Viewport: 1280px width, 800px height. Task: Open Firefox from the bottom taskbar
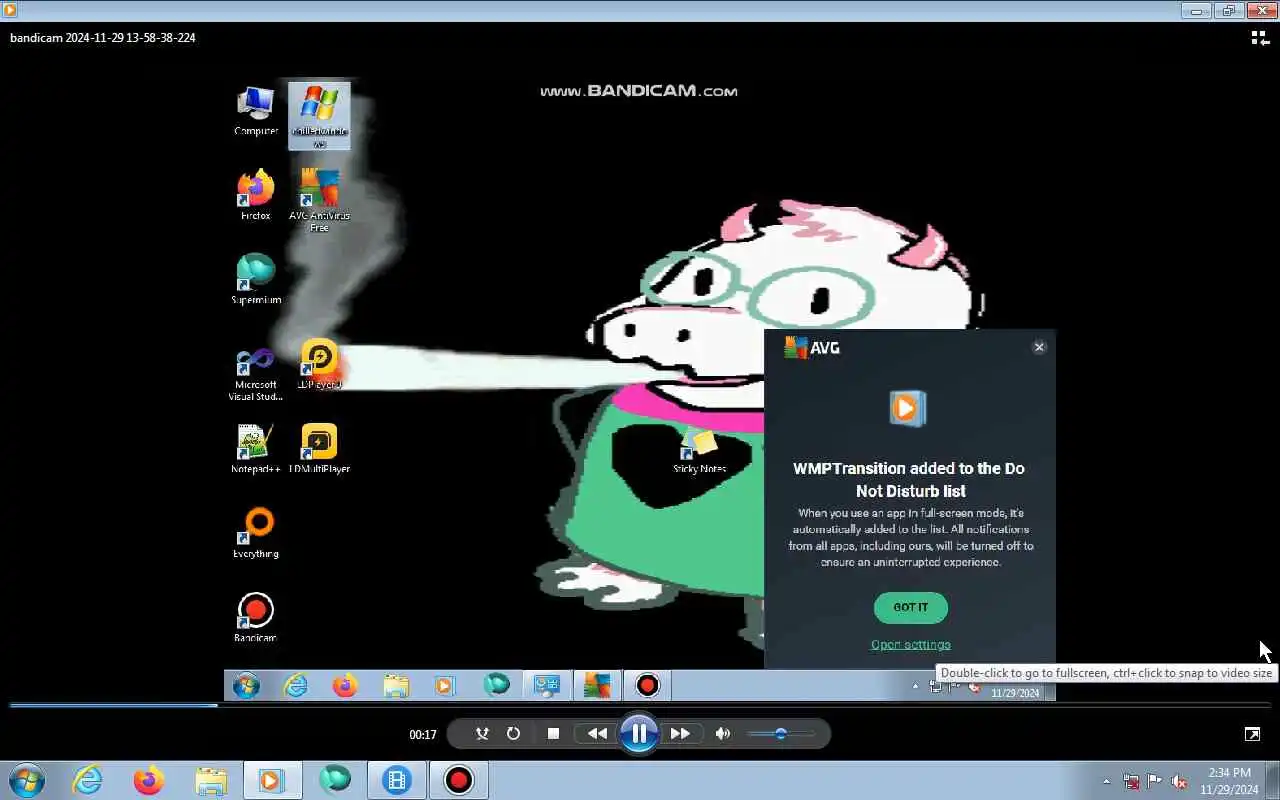click(148, 780)
